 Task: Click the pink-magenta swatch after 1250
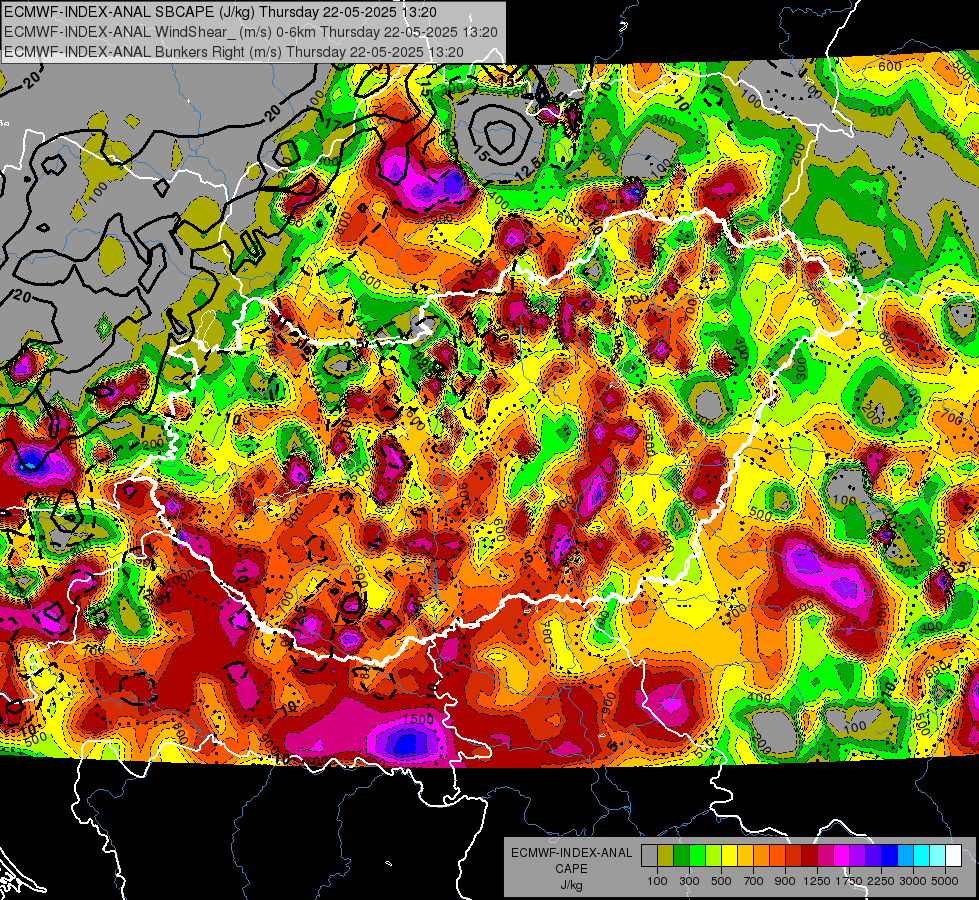(825, 855)
